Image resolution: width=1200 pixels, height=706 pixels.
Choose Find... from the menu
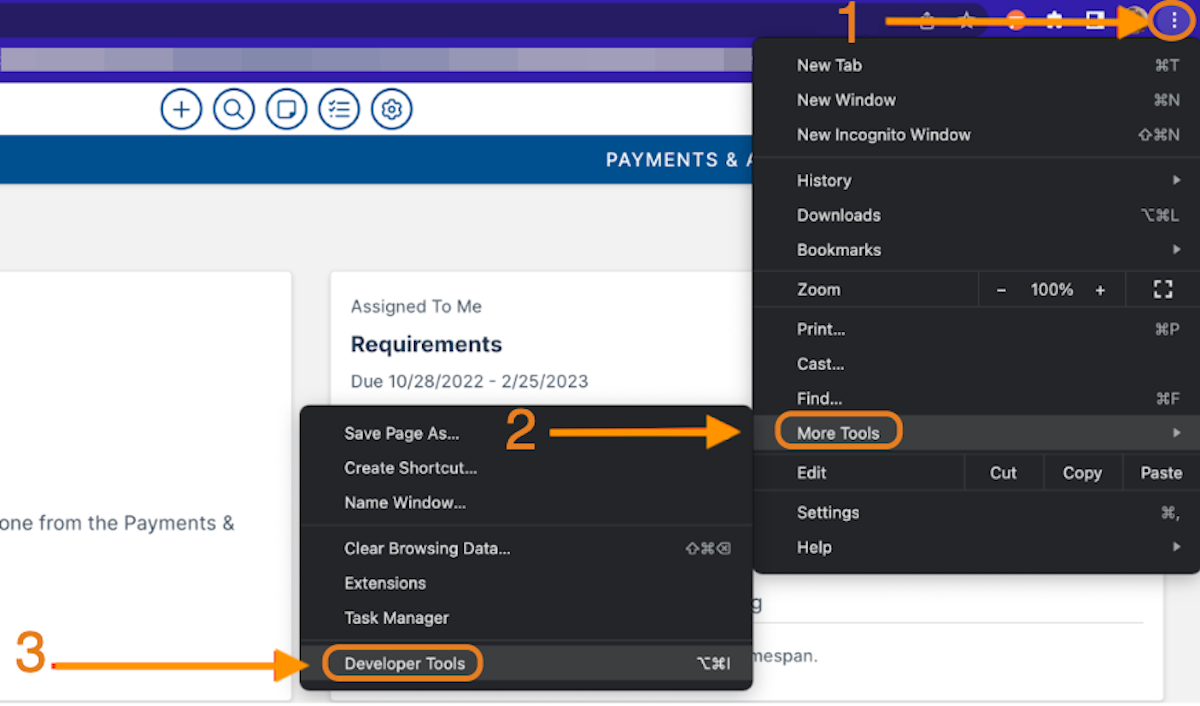point(819,398)
